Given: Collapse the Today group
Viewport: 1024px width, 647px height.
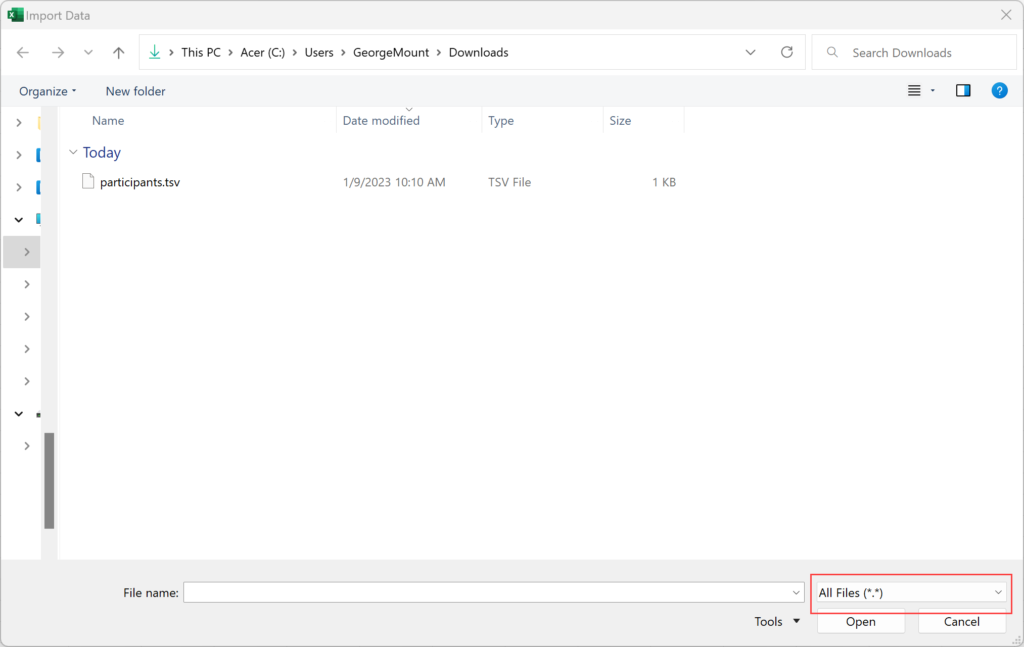Looking at the screenshot, I should tap(73, 152).
